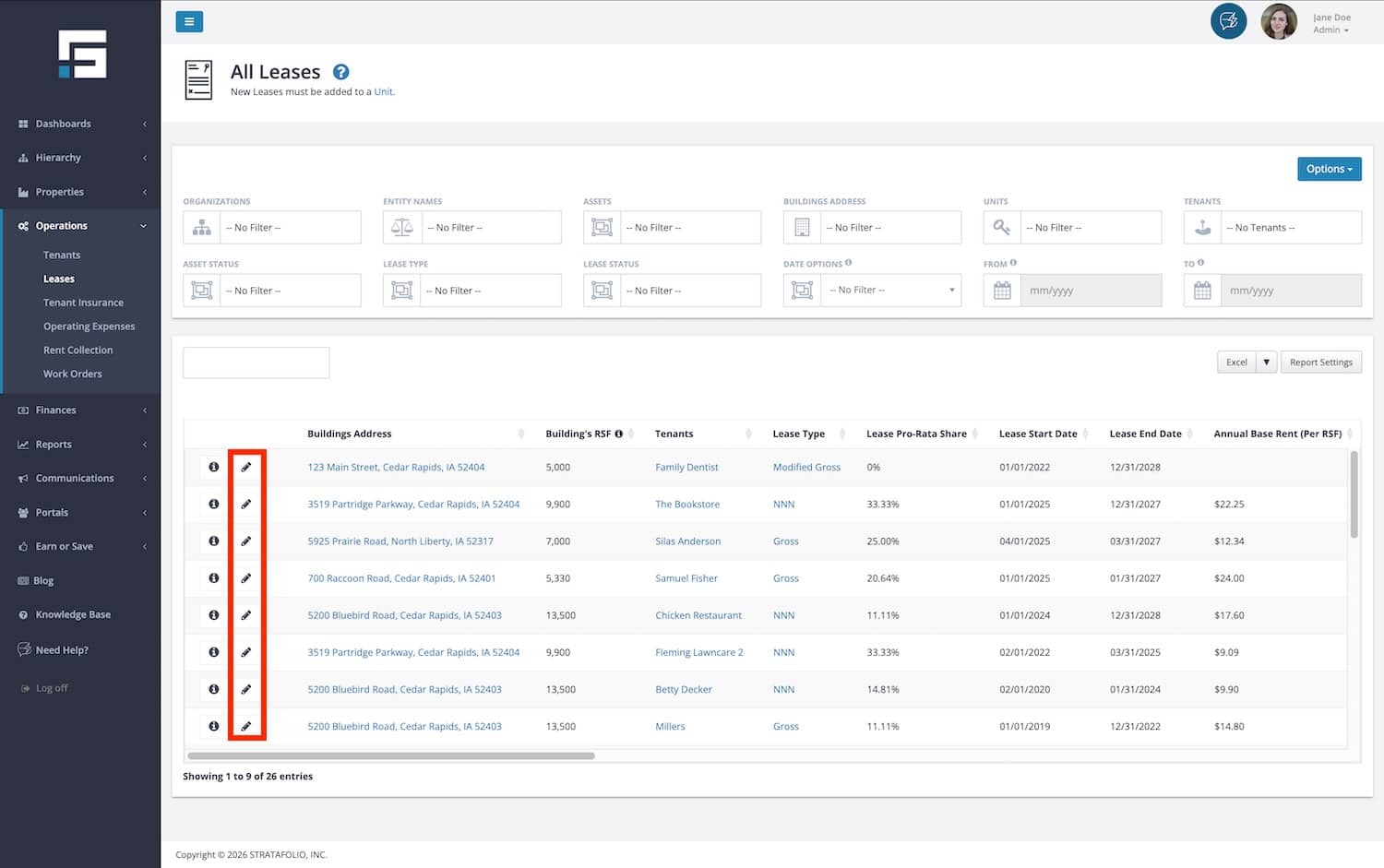This screenshot has width=1384, height=868.
Task: Open the blue Options dropdown button
Action: coord(1329,169)
